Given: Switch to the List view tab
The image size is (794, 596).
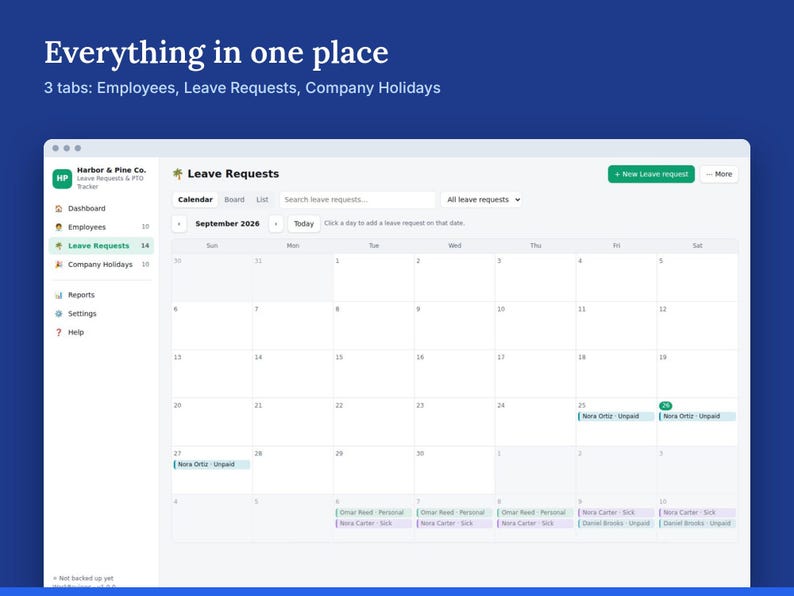Looking at the screenshot, I should [262, 200].
